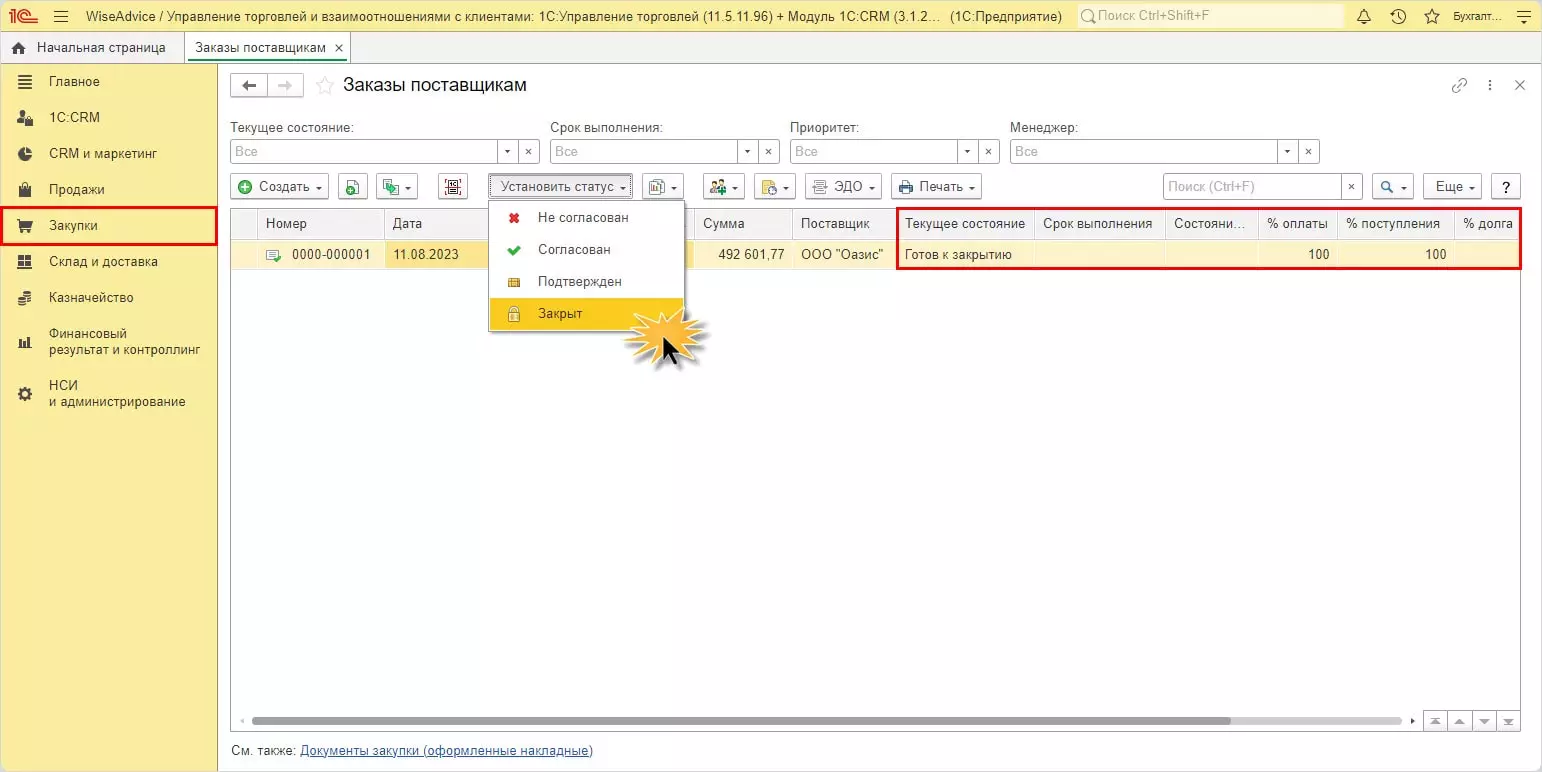Click the notifications bell icon
Image resolution: width=1542 pixels, height=772 pixels.
pyautogui.click(x=1364, y=17)
